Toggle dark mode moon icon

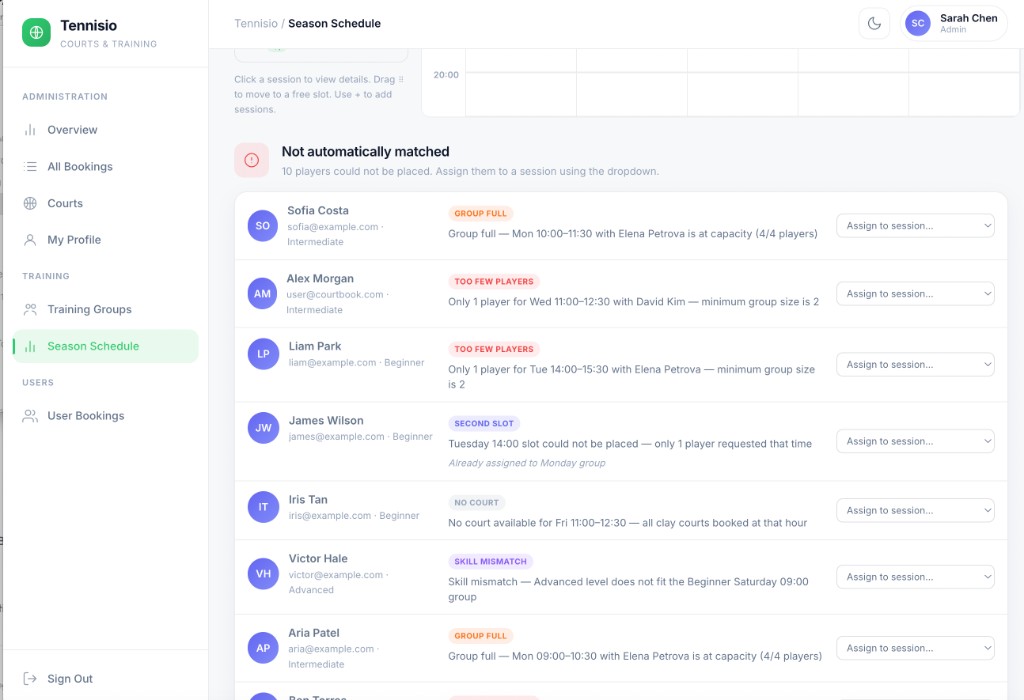[x=874, y=24]
